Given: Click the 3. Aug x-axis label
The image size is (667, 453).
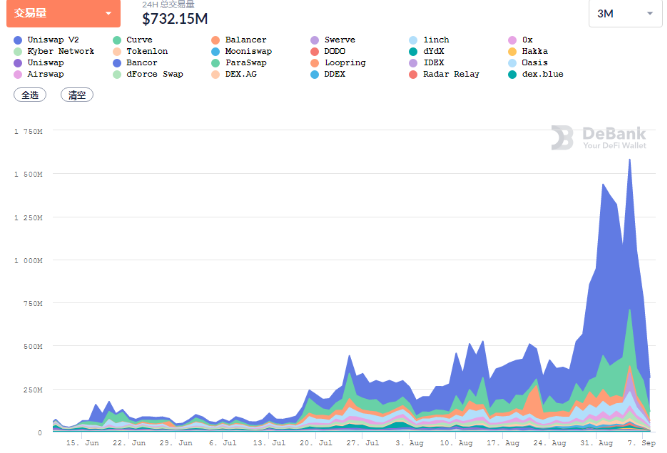Looking at the screenshot, I should (409, 443).
